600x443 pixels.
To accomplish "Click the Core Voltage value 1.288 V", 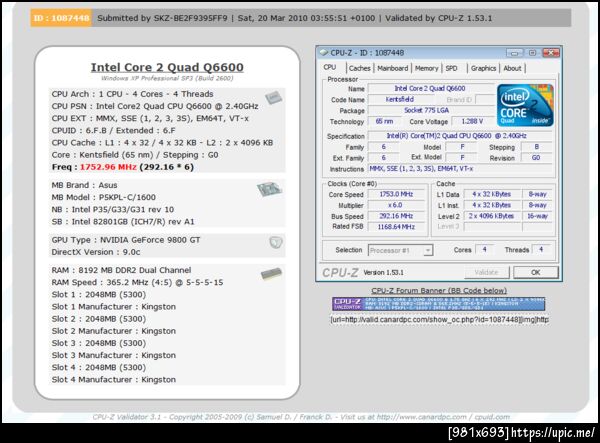I will point(472,121).
